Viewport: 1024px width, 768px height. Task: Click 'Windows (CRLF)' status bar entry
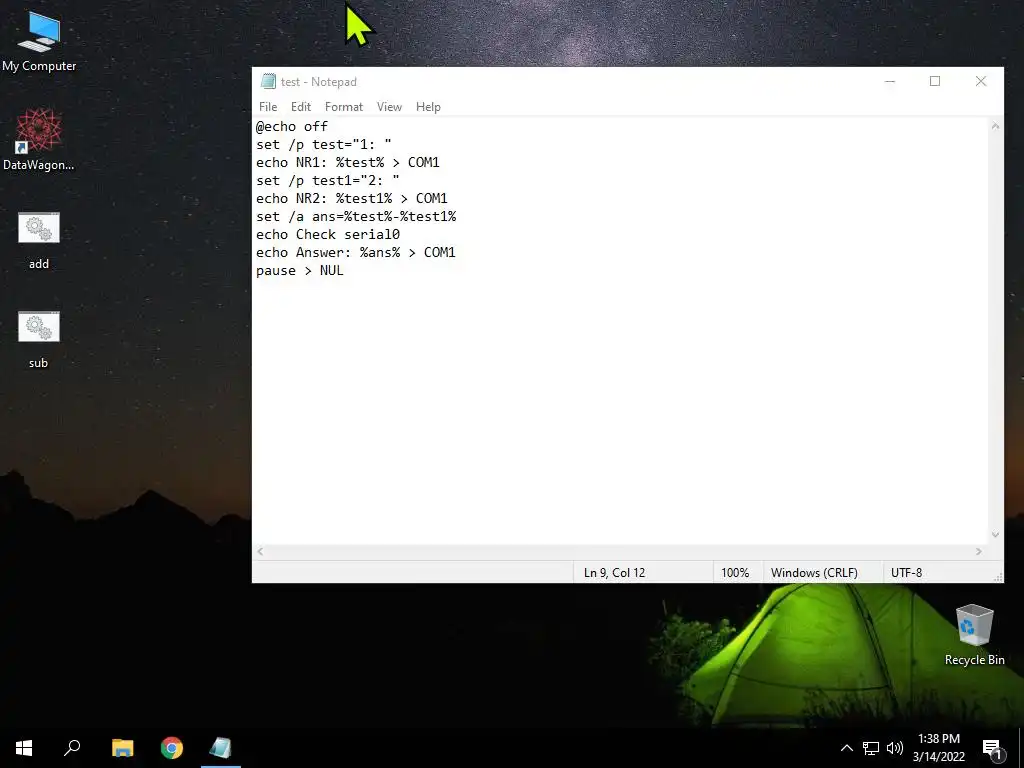pyautogui.click(x=814, y=573)
